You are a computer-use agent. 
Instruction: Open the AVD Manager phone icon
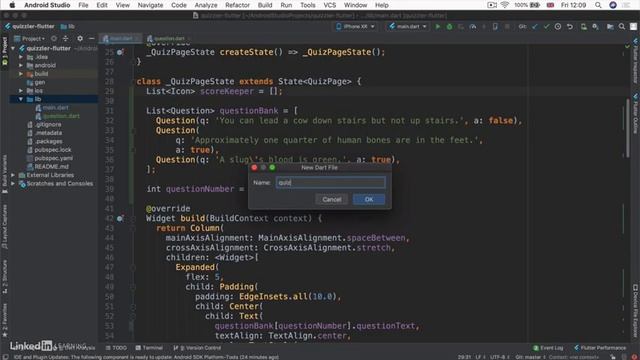pyautogui.click(x=584, y=27)
